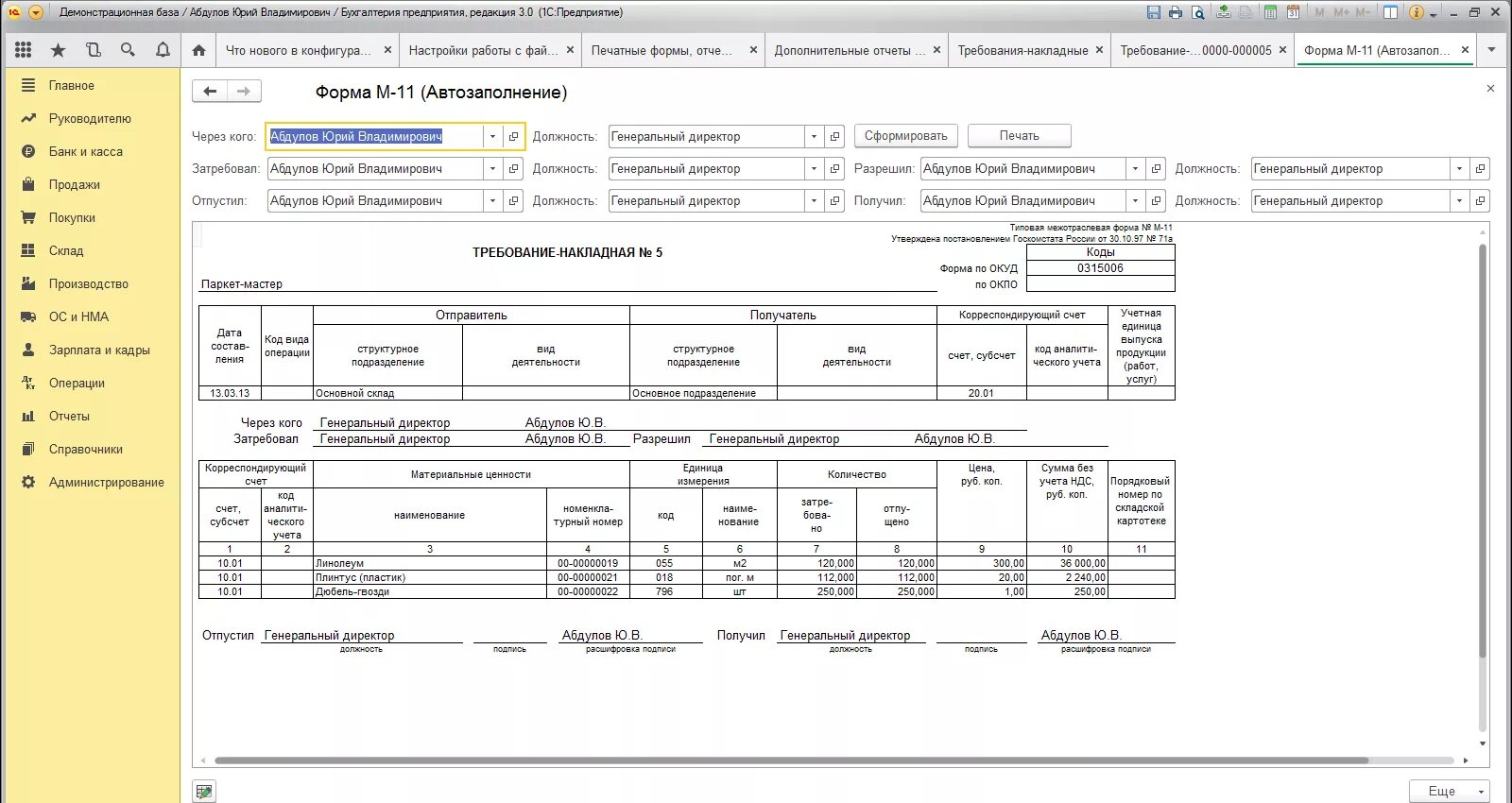Click the 'Через кого' name input field
The width and height of the screenshot is (1512, 803).
point(375,137)
